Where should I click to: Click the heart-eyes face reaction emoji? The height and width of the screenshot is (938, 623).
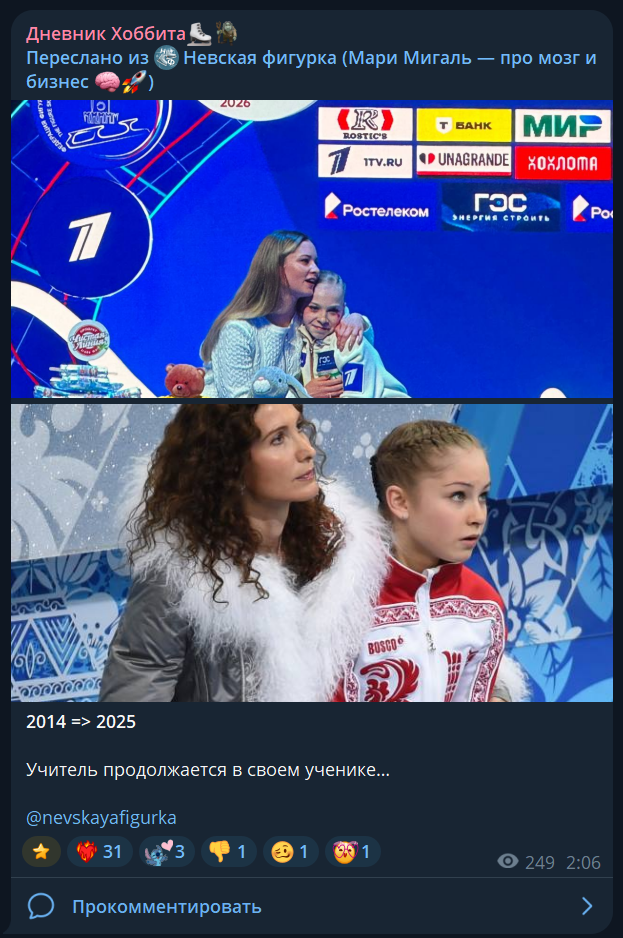coord(344,851)
